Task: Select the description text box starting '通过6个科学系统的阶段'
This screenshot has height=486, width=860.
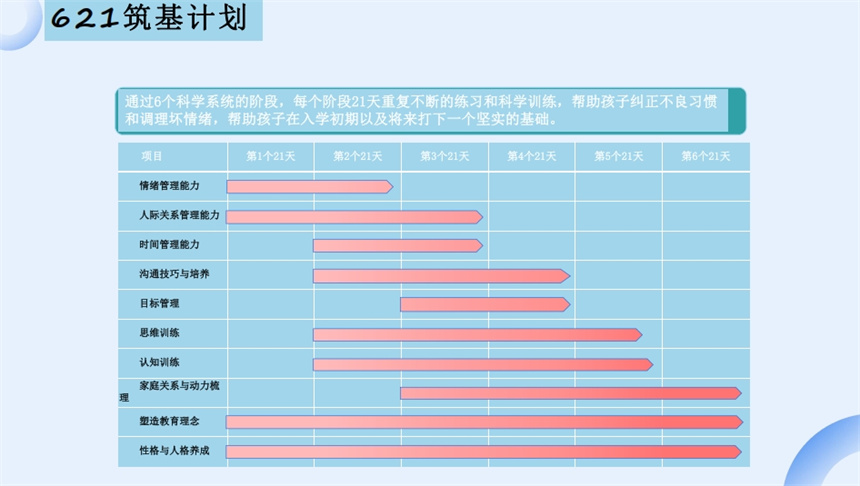Action: [x=431, y=111]
